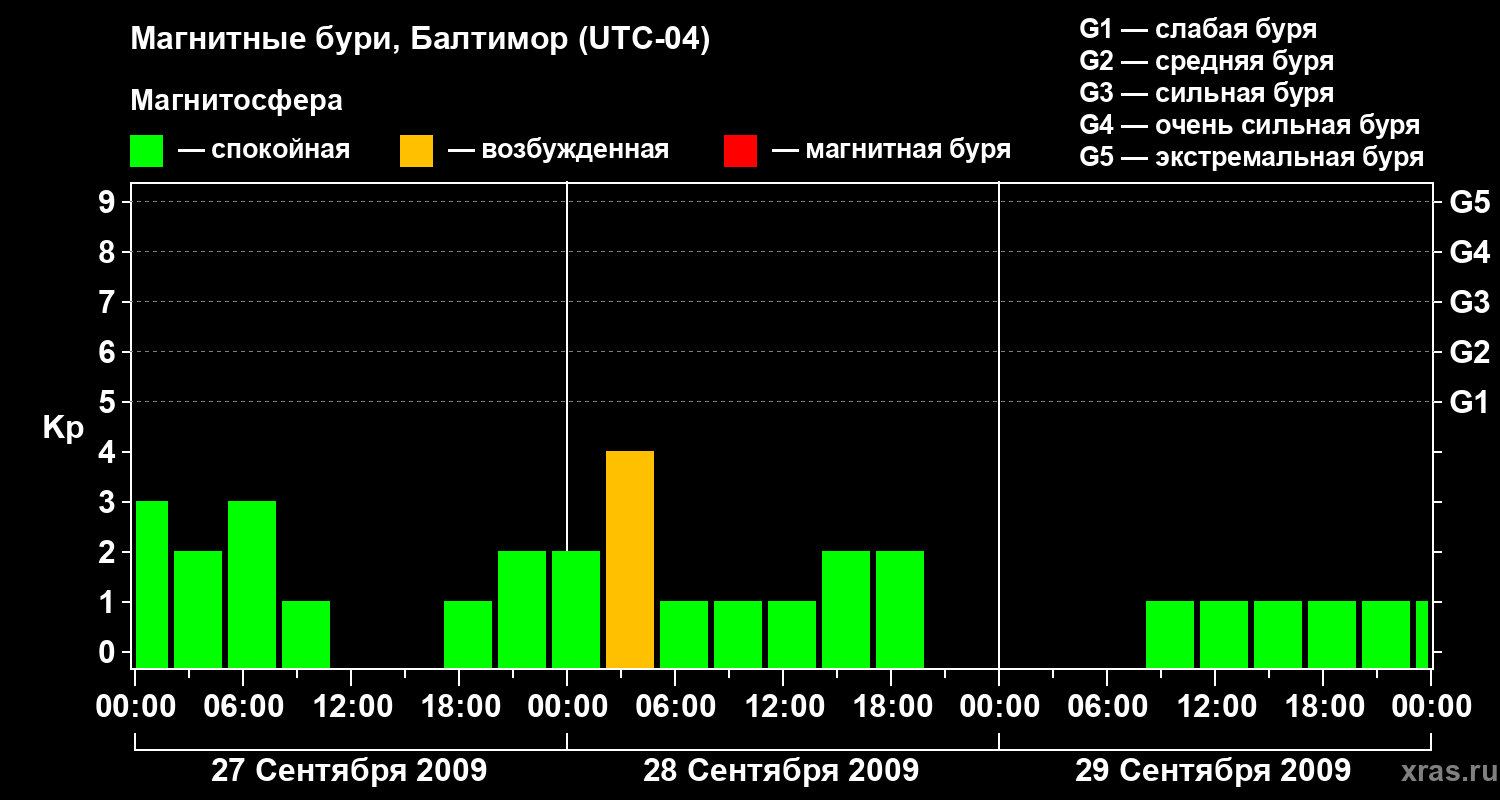Click the '28 Сентября 2009' date label

tap(781, 771)
